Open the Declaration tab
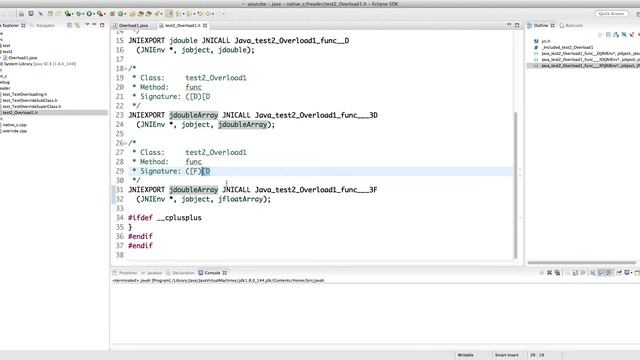Viewport: 640px width, 360px height. pos(180,273)
